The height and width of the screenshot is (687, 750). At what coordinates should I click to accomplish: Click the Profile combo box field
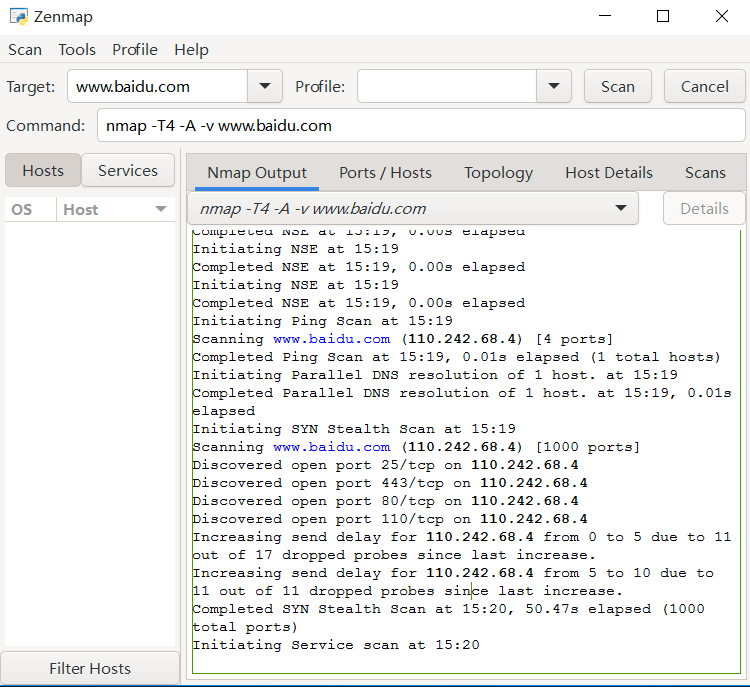click(x=447, y=87)
